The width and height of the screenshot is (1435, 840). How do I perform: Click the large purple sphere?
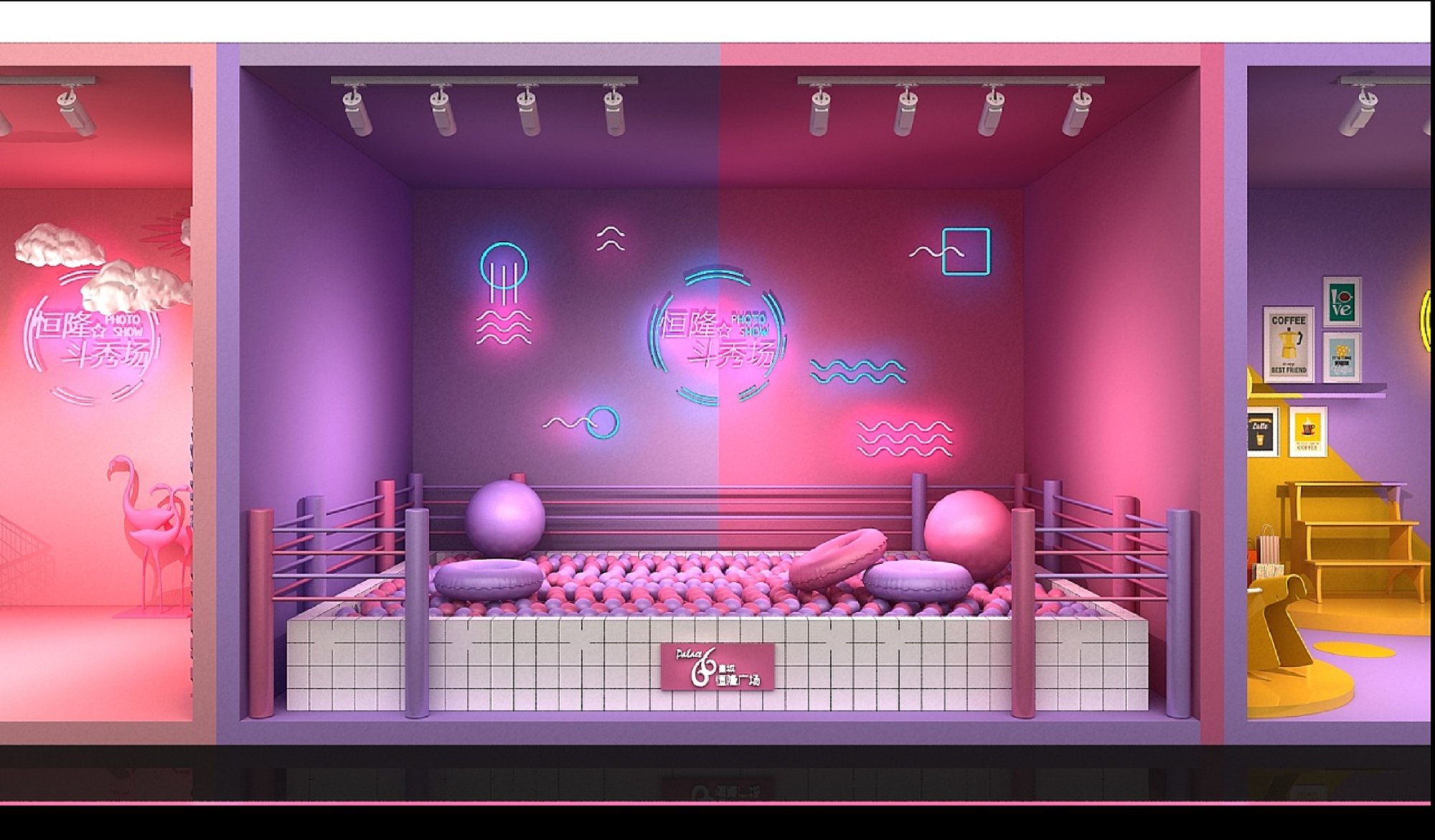pyautogui.click(x=505, y=518)
